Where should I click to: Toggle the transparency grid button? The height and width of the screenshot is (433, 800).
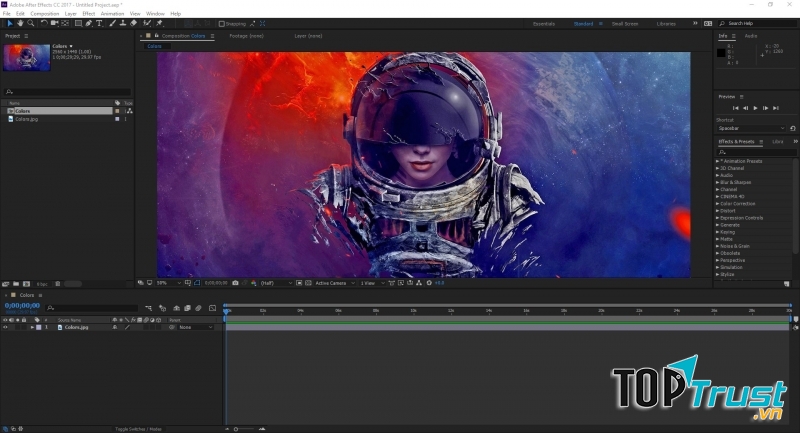click(308, 283)
